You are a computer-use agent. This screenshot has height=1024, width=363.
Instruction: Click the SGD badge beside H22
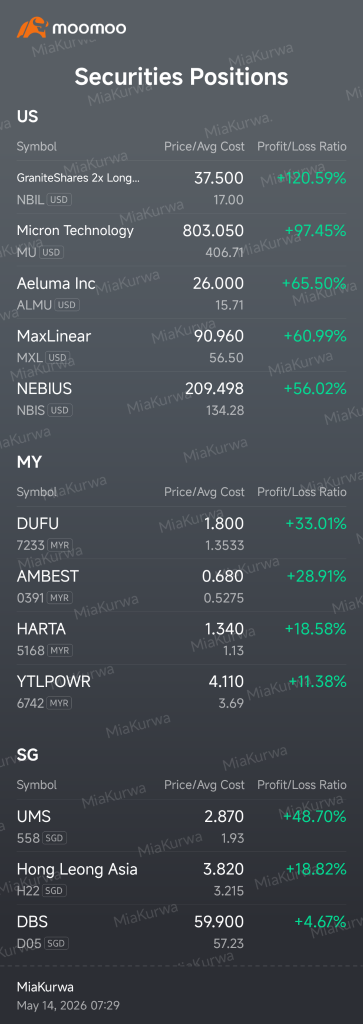[55, 890]
